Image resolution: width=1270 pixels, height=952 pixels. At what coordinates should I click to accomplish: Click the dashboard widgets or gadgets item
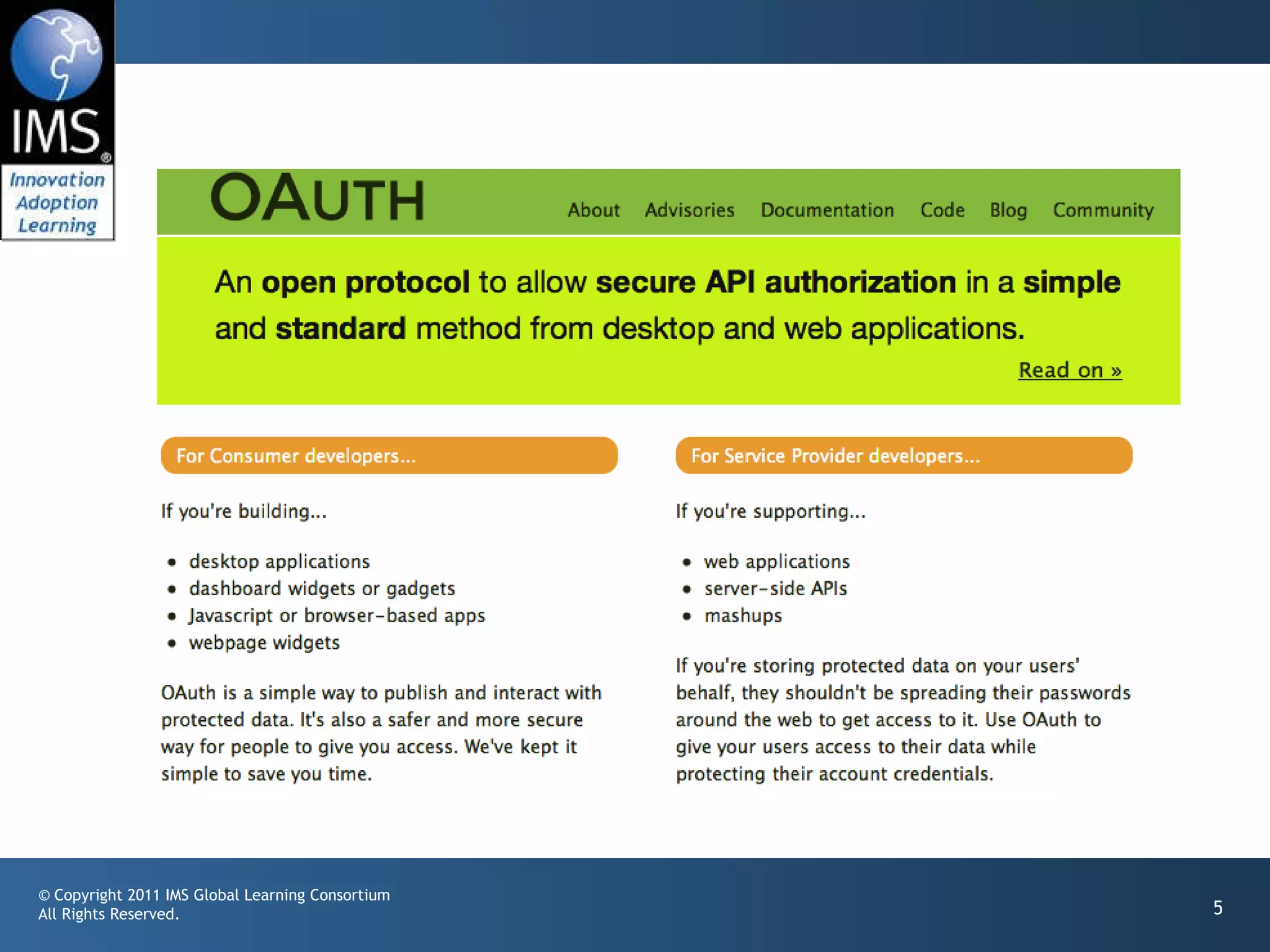click(322, 588)
